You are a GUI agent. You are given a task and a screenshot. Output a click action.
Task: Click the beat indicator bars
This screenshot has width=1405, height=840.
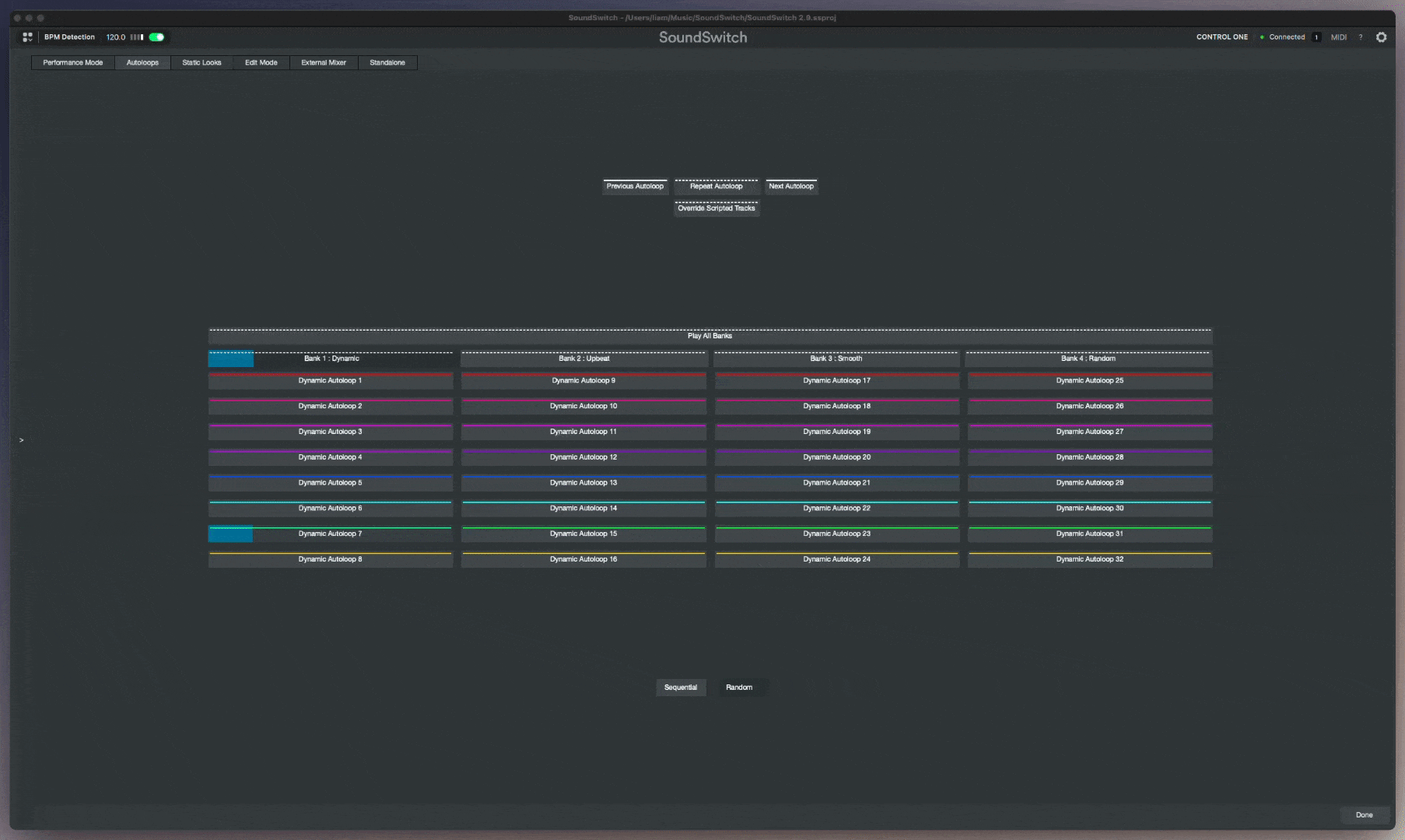[137, 37]
